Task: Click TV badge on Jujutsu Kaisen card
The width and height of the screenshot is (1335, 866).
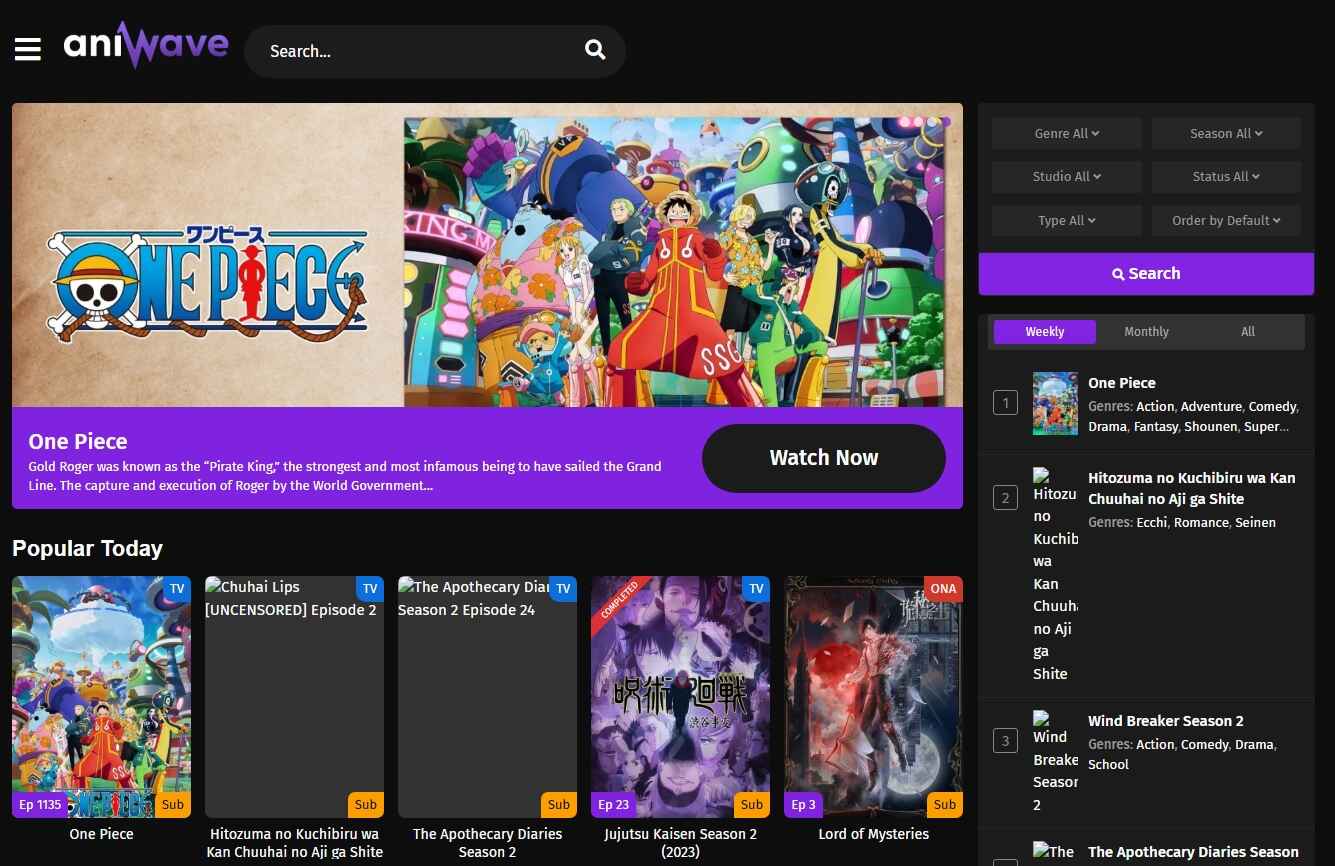Action: pyautogui.click(x=756, y=588)
